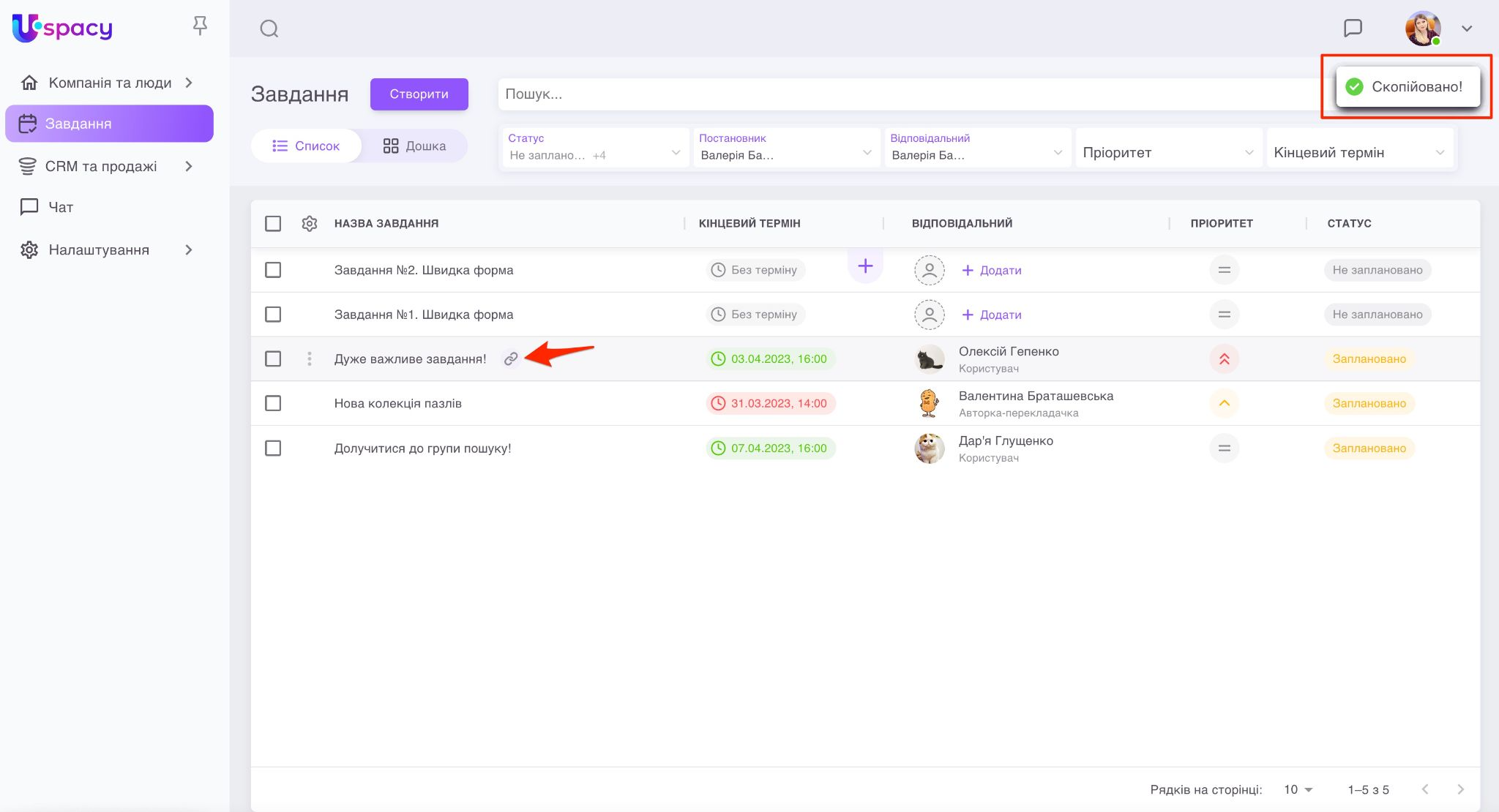Image resolution: width=1499 pixels, height=812 pixels.
Task: Click the purple plus icon in first row
Action: point(865,266)
